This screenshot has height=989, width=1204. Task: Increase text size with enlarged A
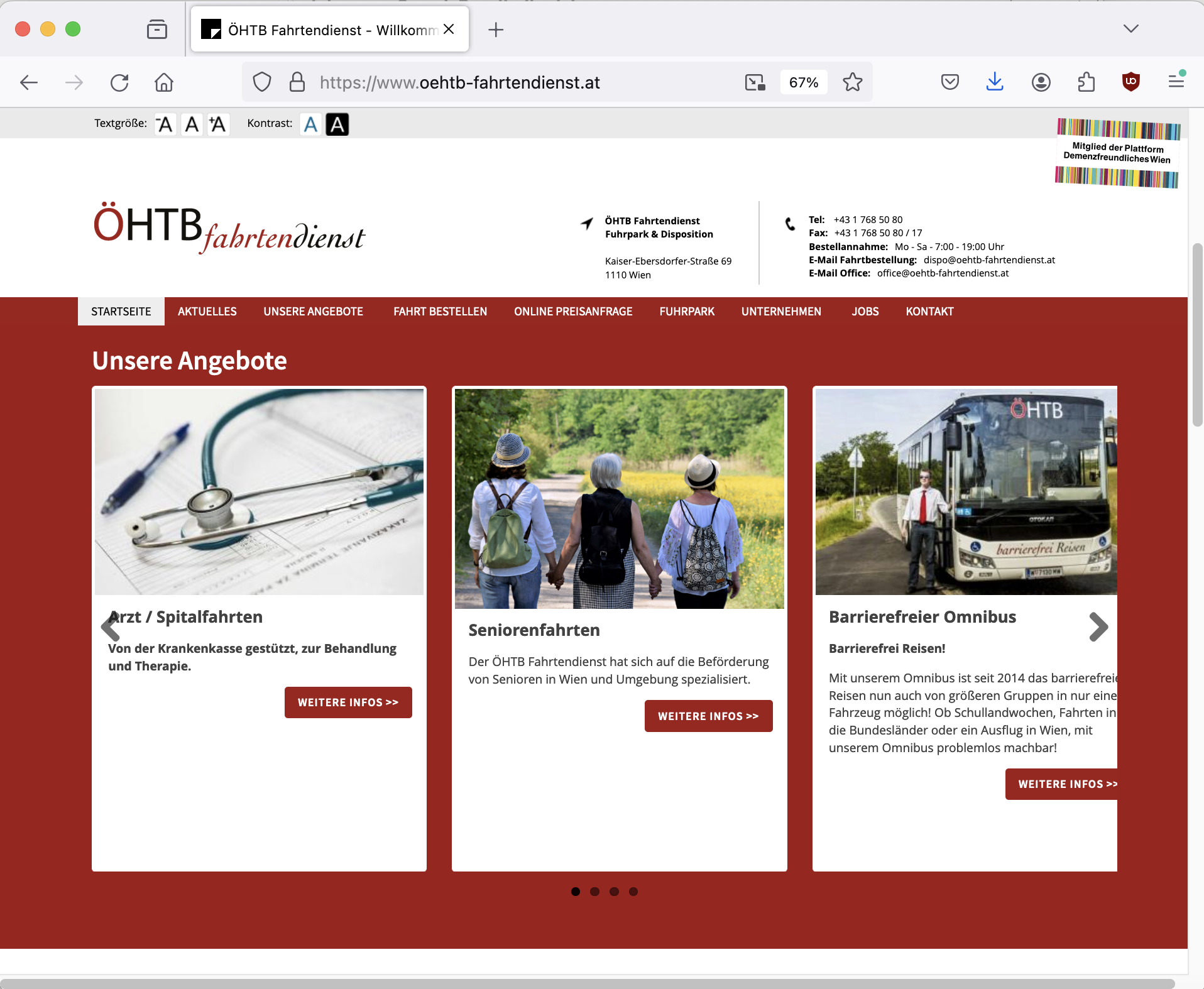click(x=217, y=124)
